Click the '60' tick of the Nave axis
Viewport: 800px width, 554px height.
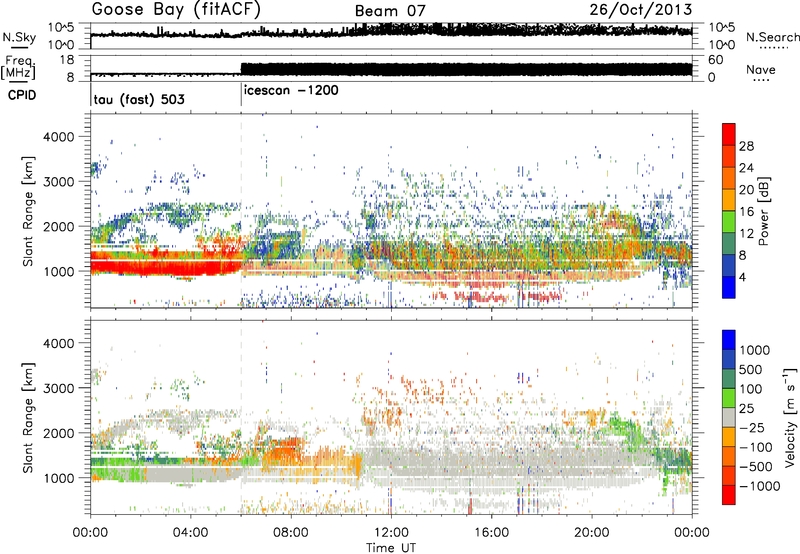point(716,60)
